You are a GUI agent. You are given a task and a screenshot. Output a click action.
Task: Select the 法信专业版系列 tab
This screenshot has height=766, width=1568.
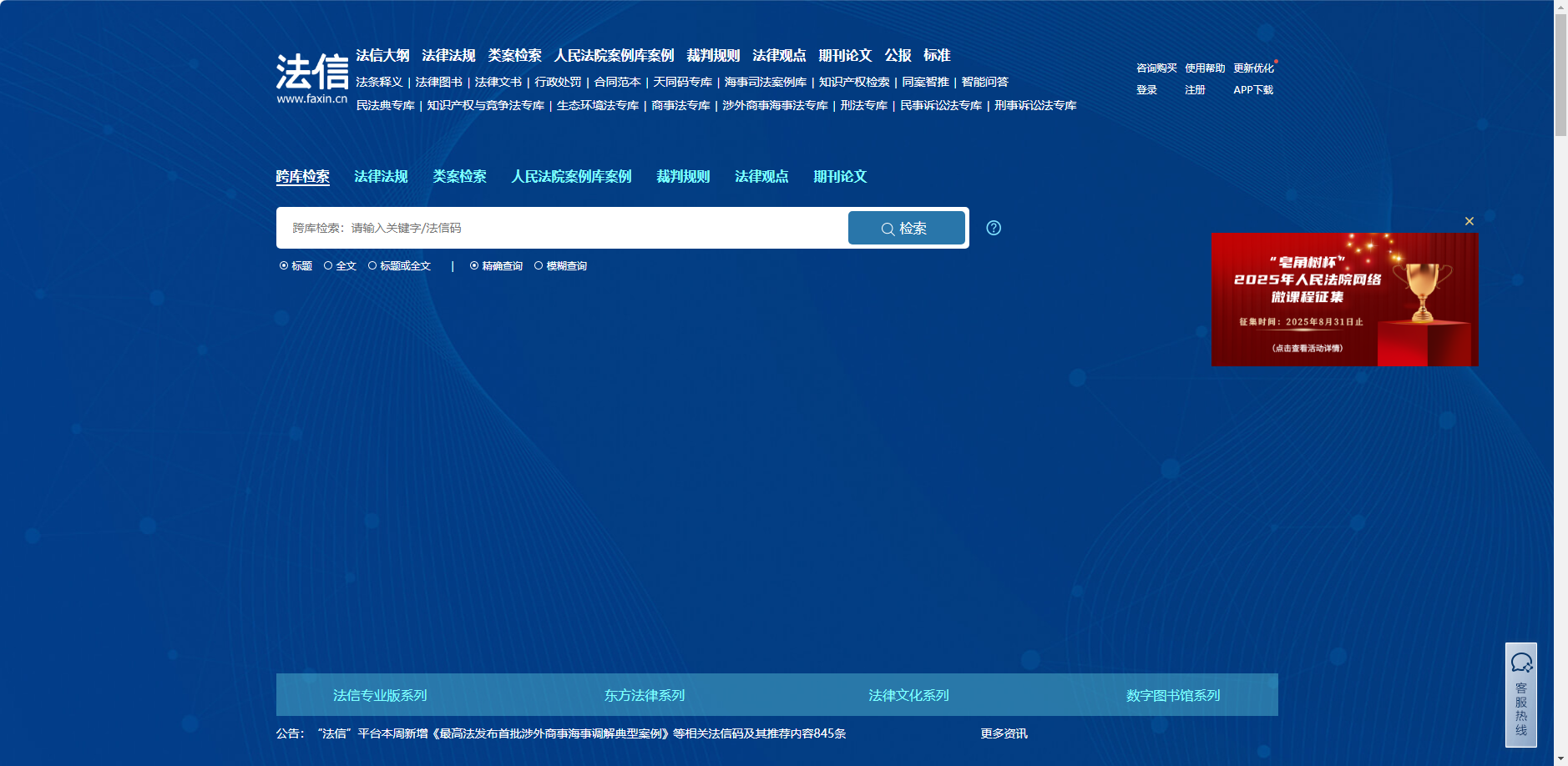click(x=380, y=695)
